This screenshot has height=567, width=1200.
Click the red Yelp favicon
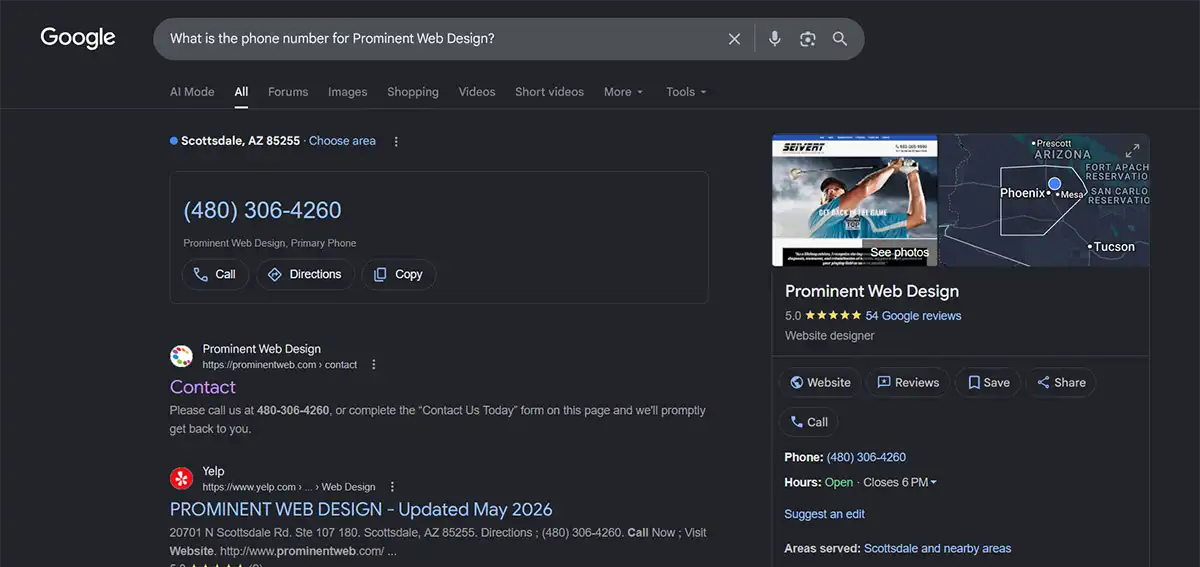181,478
